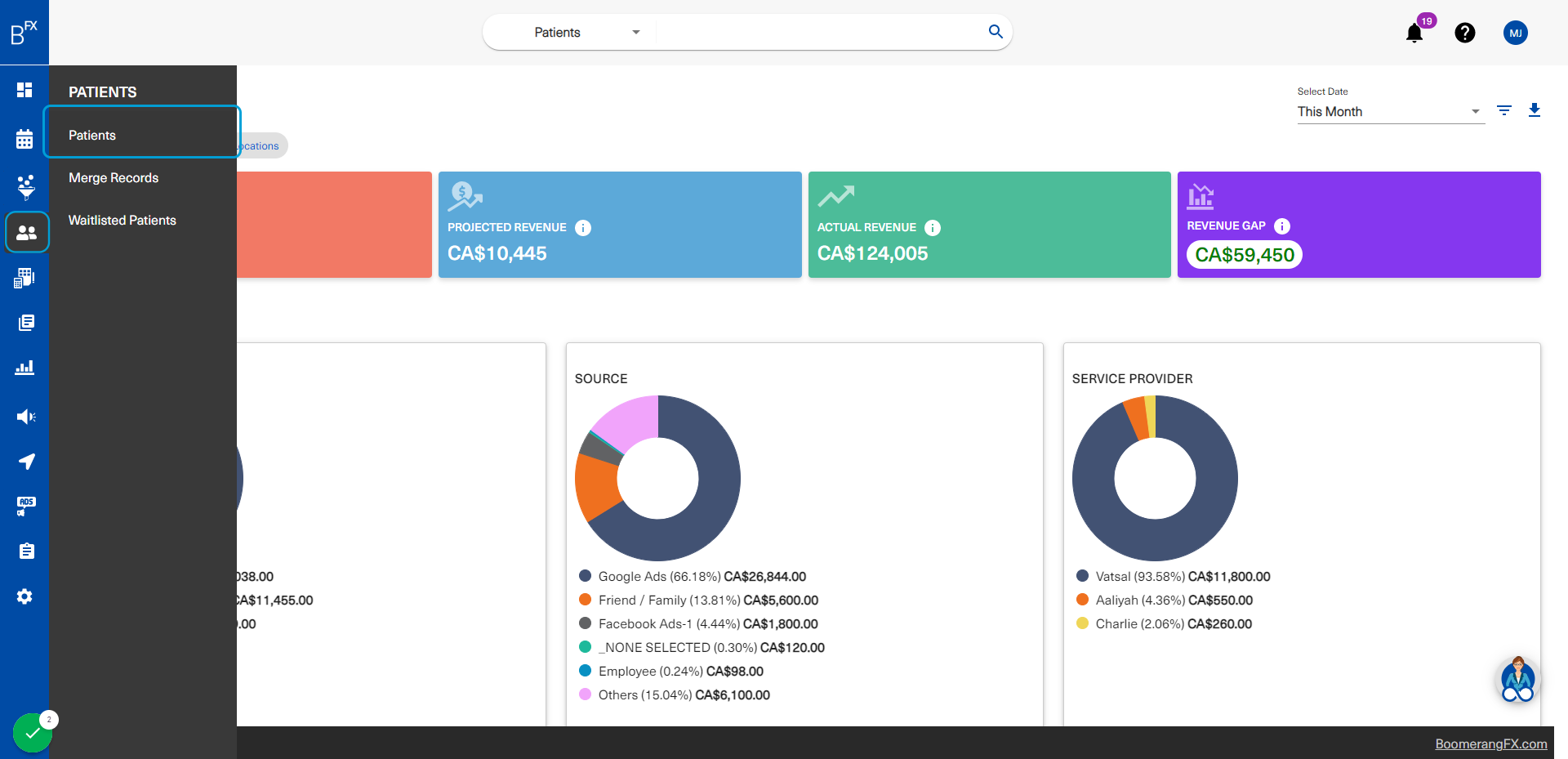Open the clipboard sidebar icon
The height and width of the screenshot is (759, 1568).
tap(26, 551)
